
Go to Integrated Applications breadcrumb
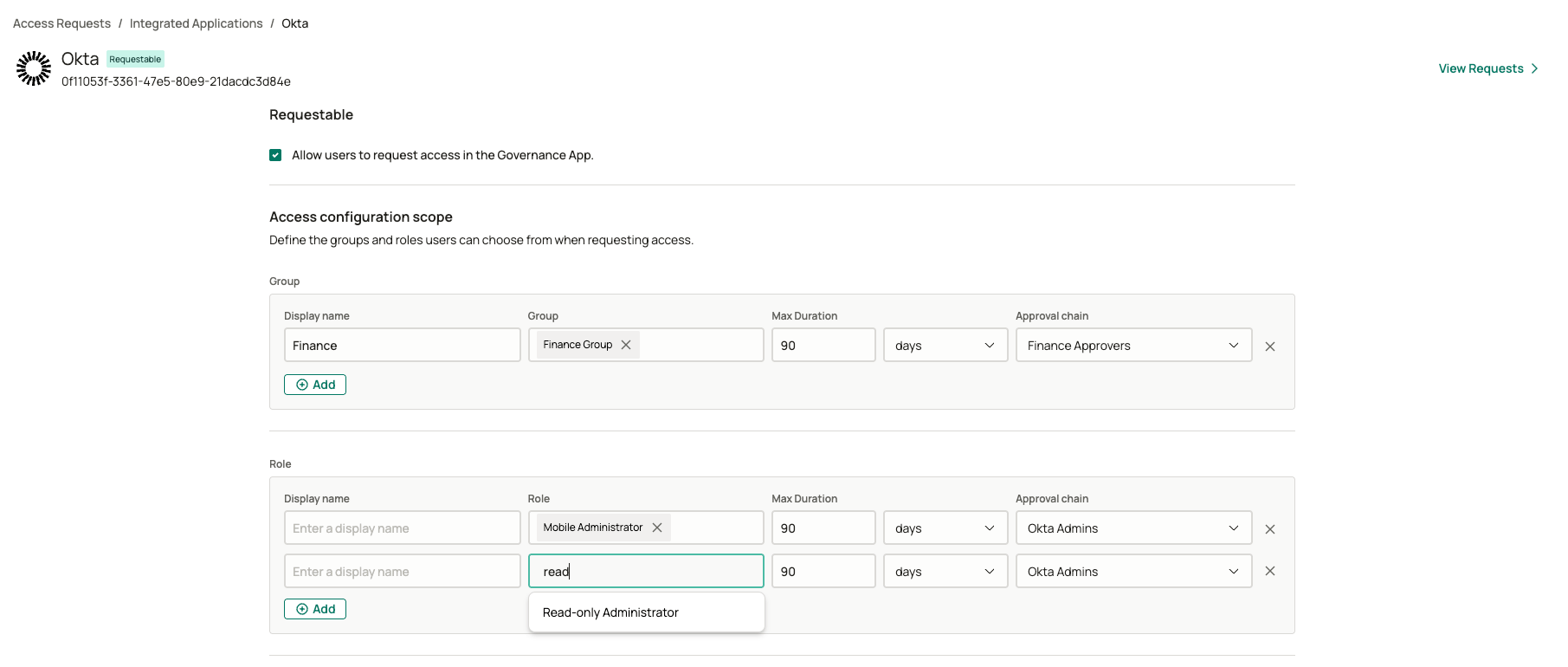(x=197, y=23)
